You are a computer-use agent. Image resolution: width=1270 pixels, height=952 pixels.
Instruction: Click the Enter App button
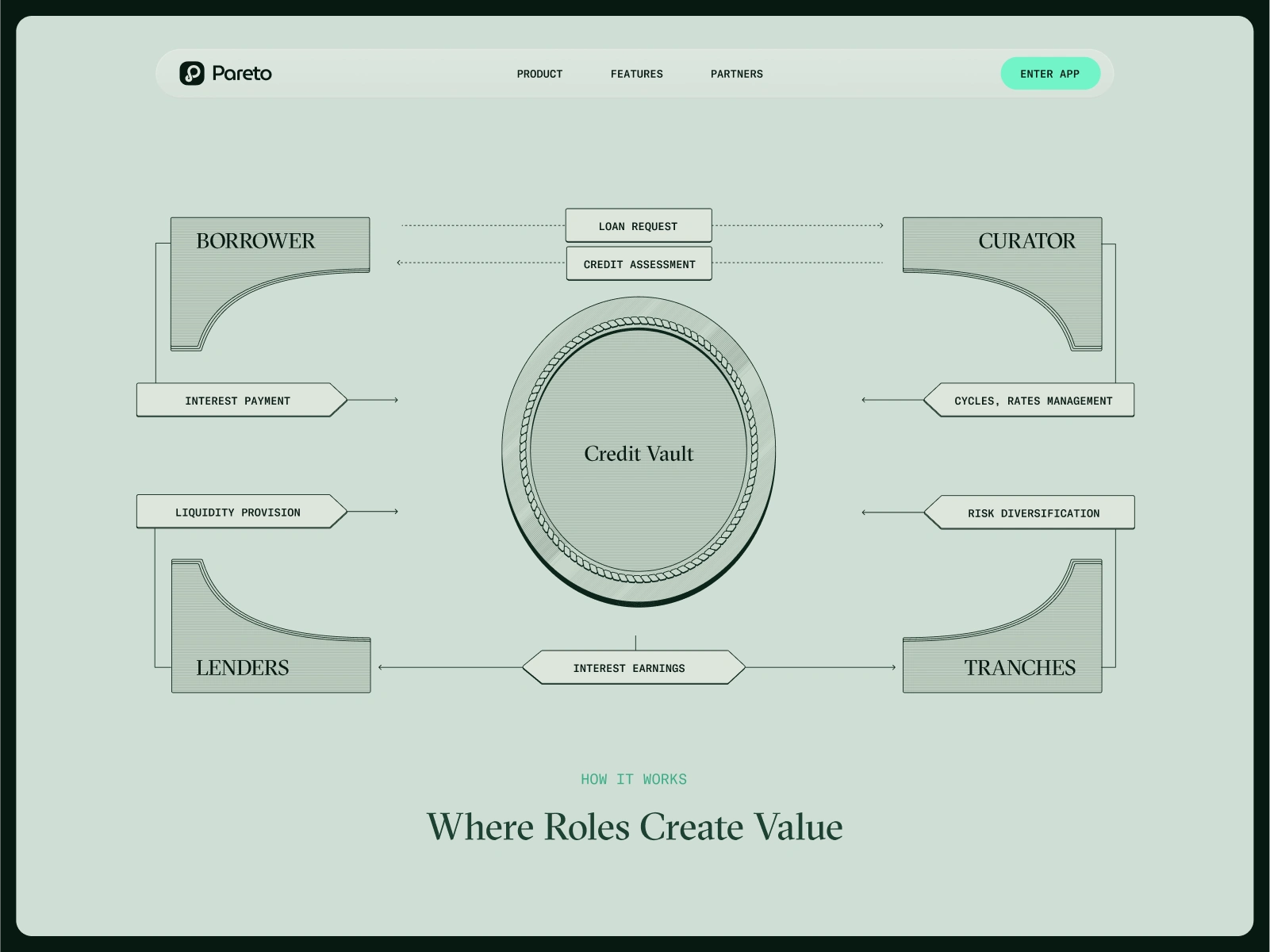pyautogui.click(x=1049, y=74)
